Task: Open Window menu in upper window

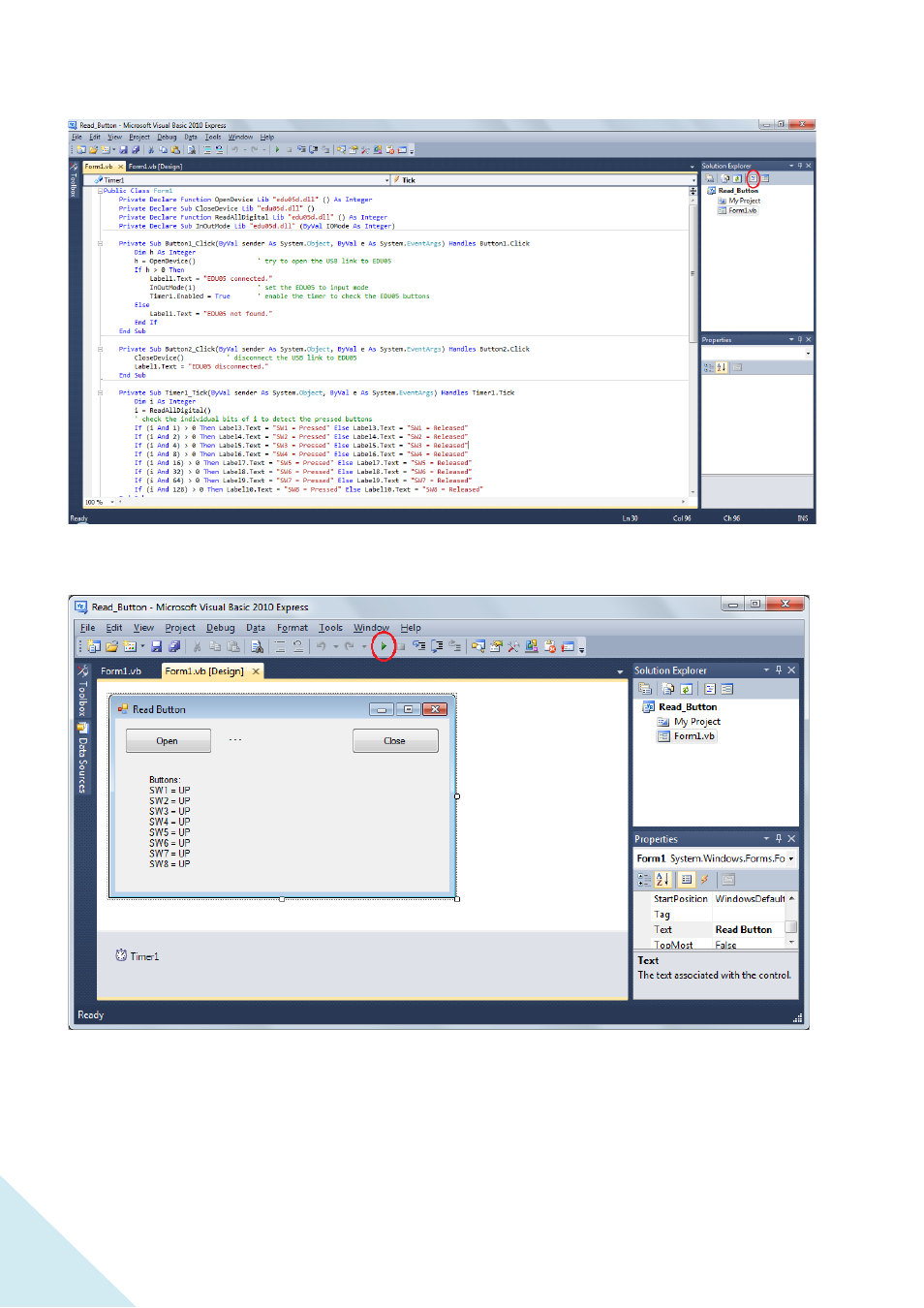Action: point(240,138)
